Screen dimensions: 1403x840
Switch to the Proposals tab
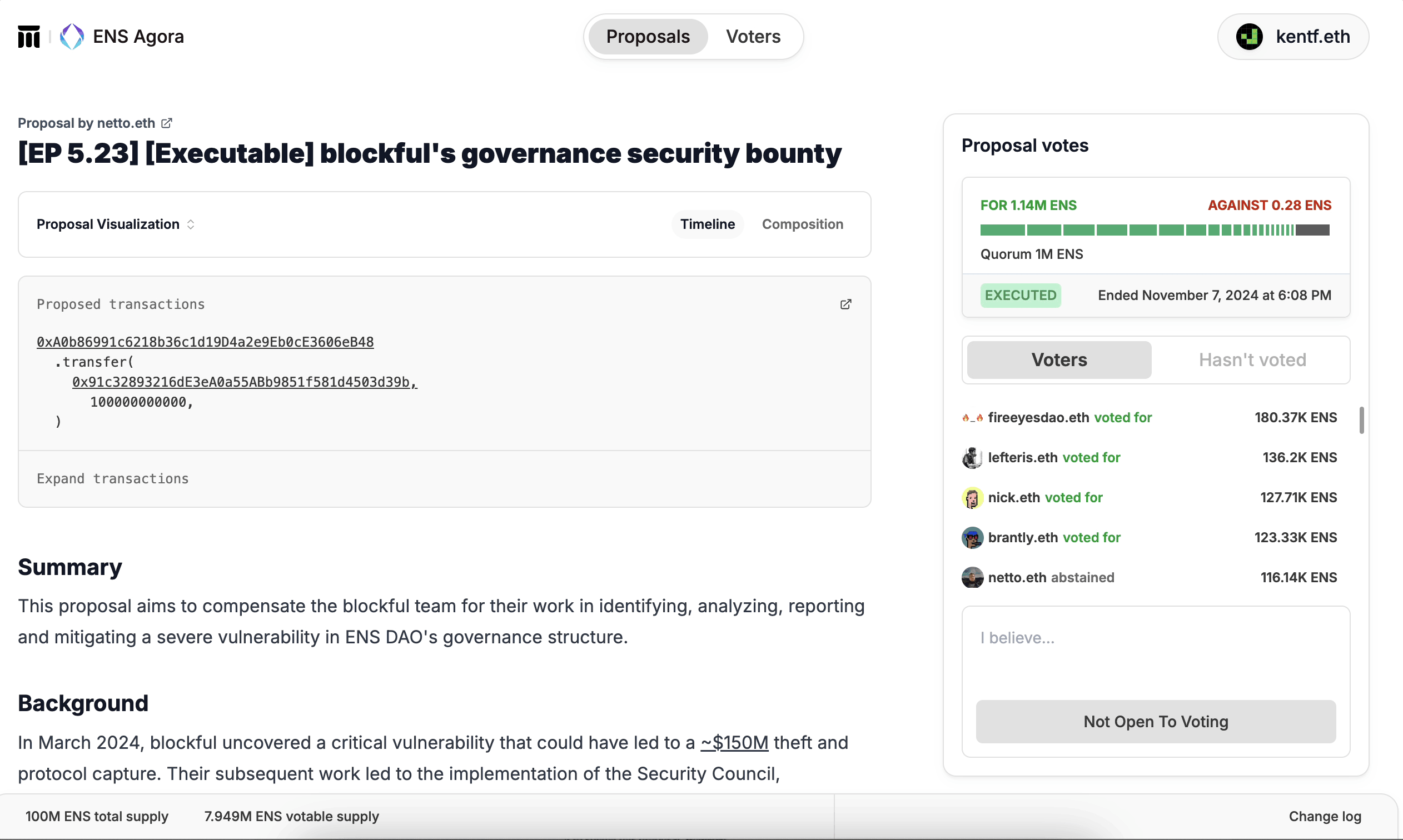pyautogui.click(x=648, y=37)
